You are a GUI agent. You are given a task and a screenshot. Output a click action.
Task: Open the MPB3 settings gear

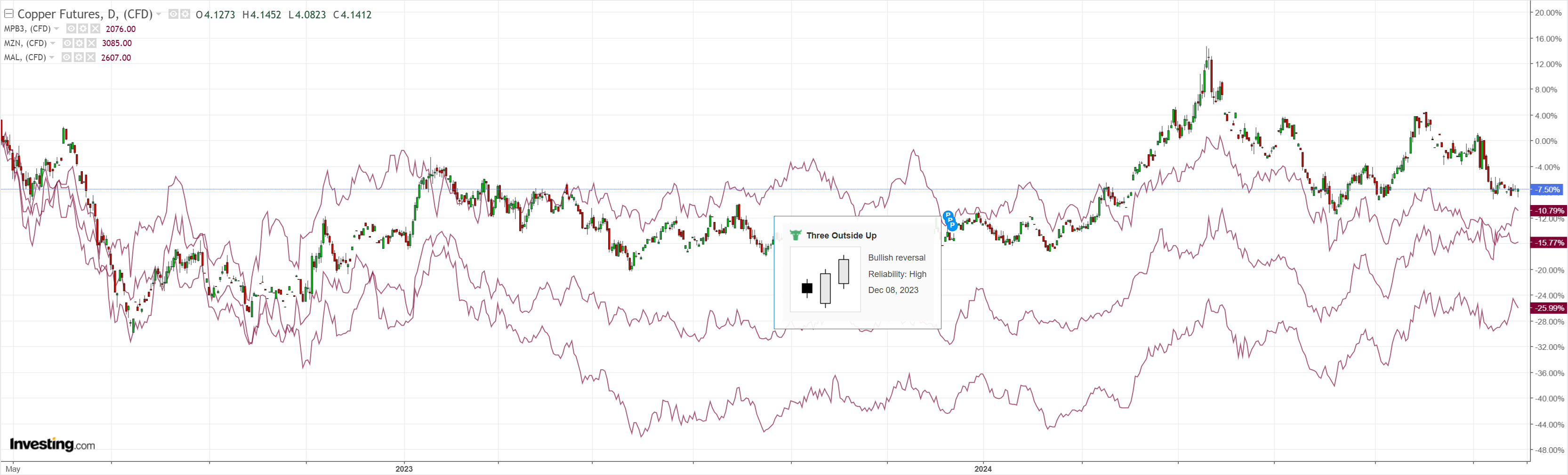[83, 29]
